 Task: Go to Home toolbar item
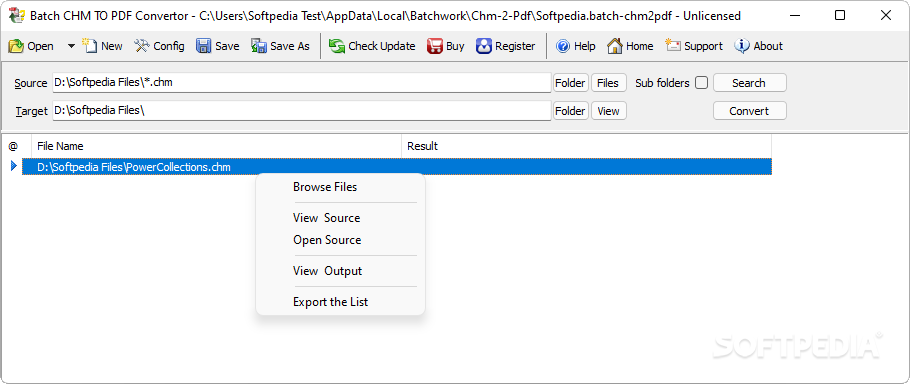tap(630, 46)
